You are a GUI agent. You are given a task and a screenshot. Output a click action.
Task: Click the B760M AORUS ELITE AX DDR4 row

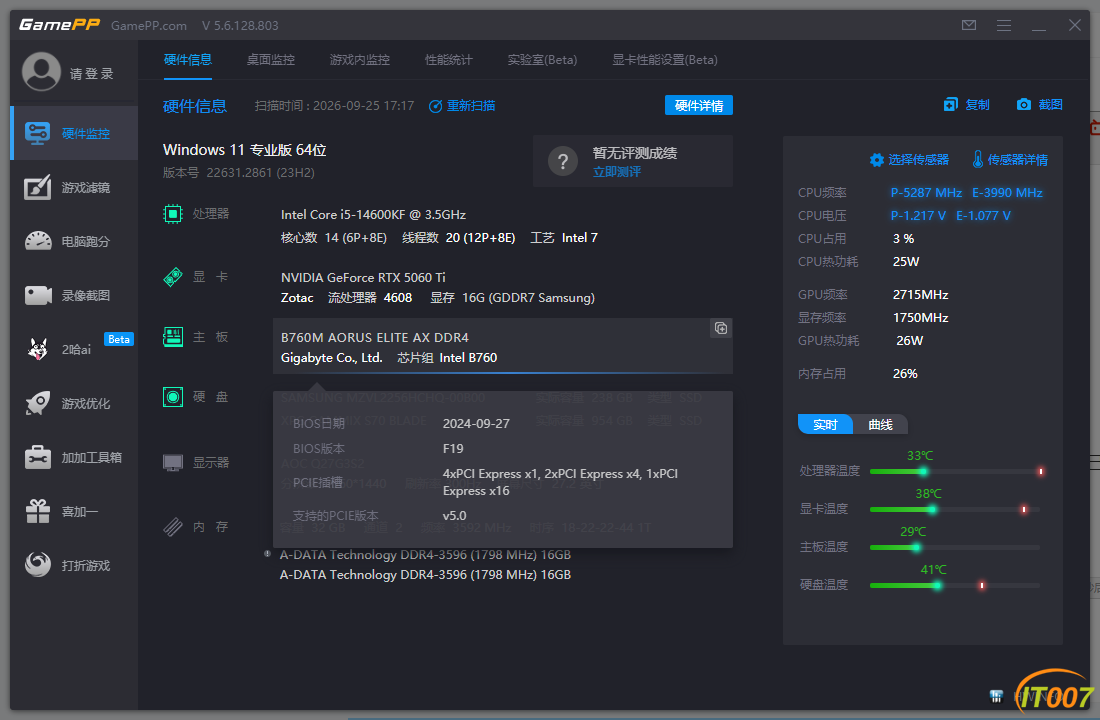[502, 347]
